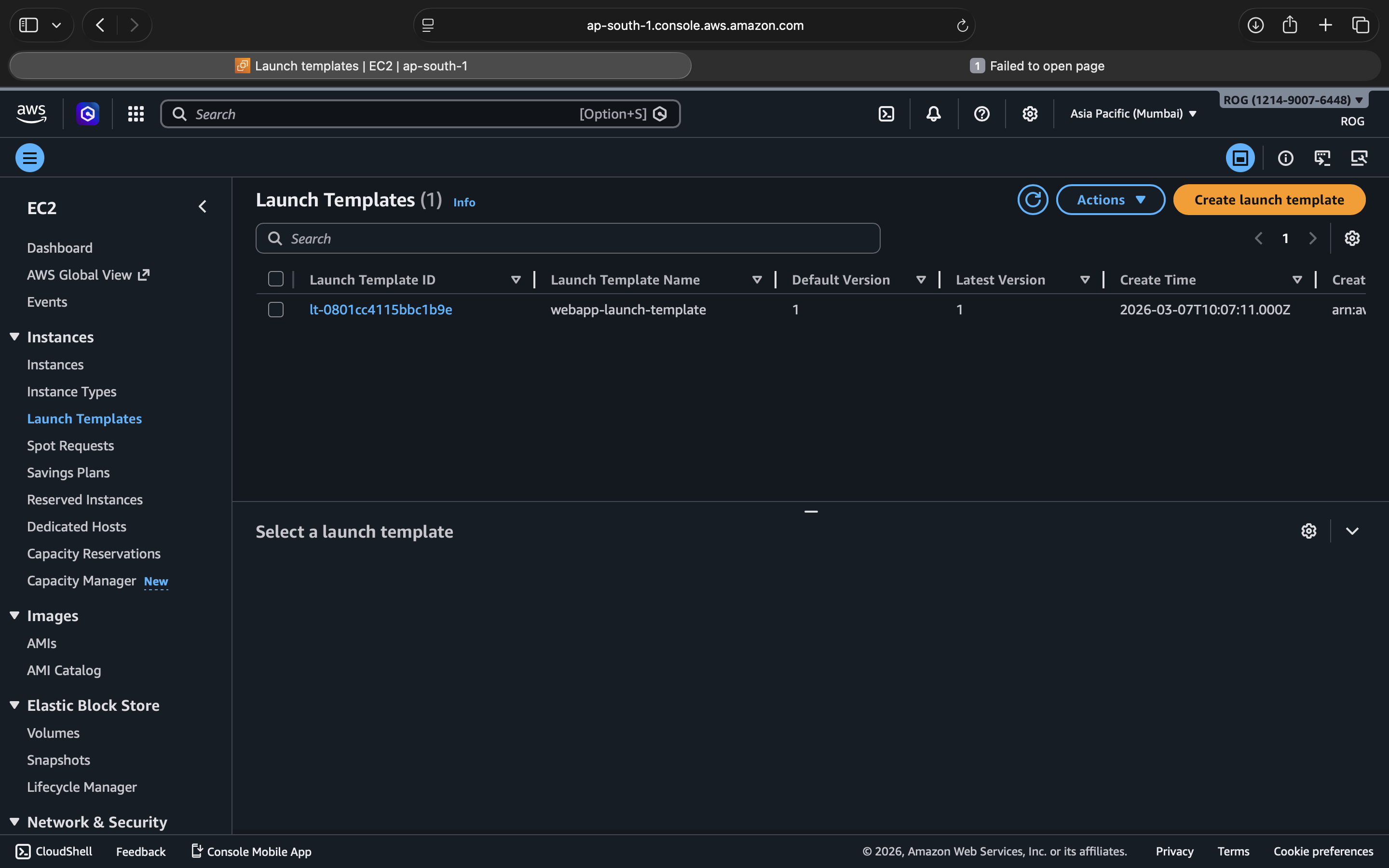Refresh the launch templates list
1389x868 pixels.
click(1033, 200)
